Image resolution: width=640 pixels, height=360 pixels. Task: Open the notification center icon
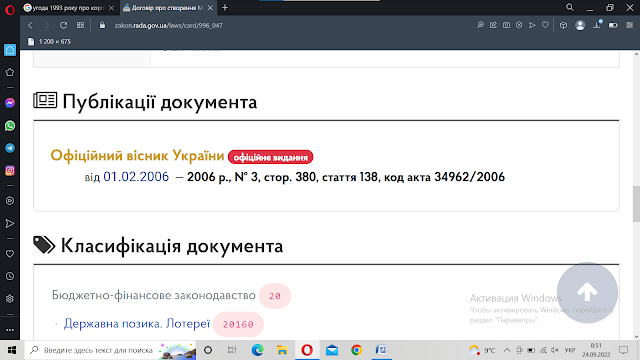pos(624,350)
